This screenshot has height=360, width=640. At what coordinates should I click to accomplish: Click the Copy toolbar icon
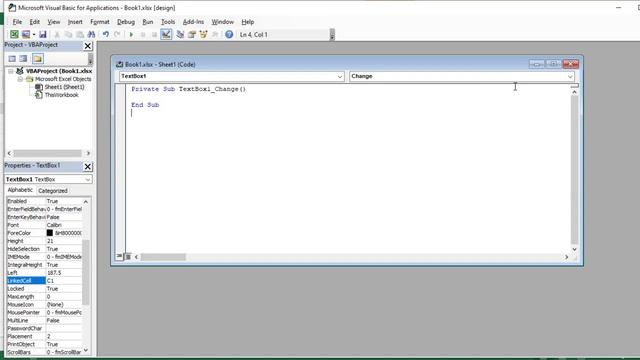click(x=69, y=35)
